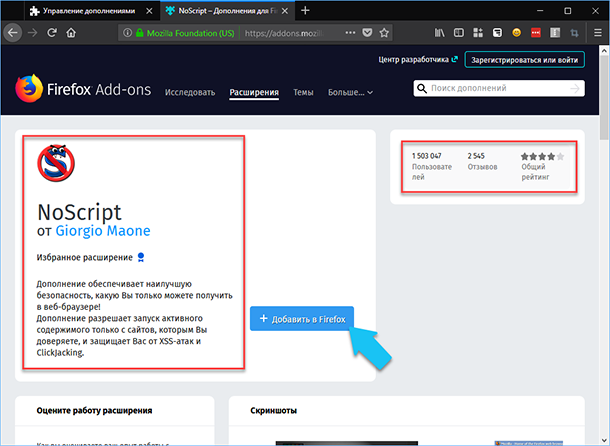This screenshot has width=610, height=446.
Task: Click the Firefox Add-ons title link
Action: 99,90
